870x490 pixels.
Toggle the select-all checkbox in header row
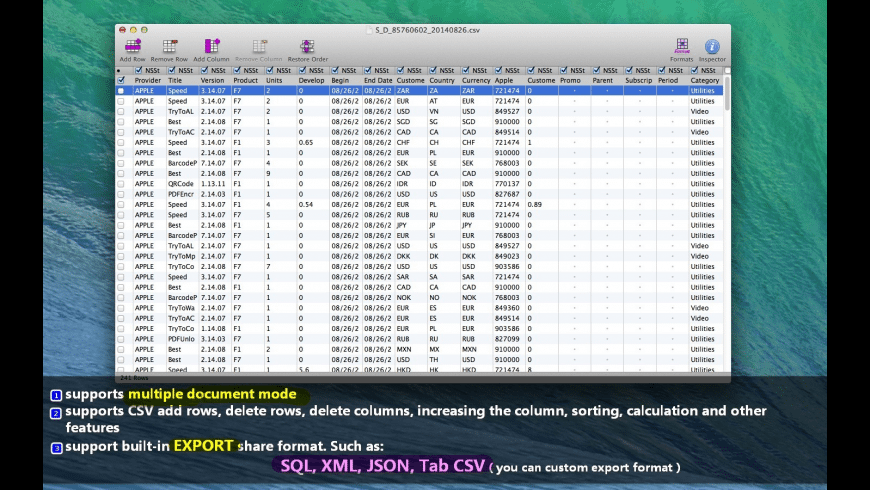click(121, 80)
